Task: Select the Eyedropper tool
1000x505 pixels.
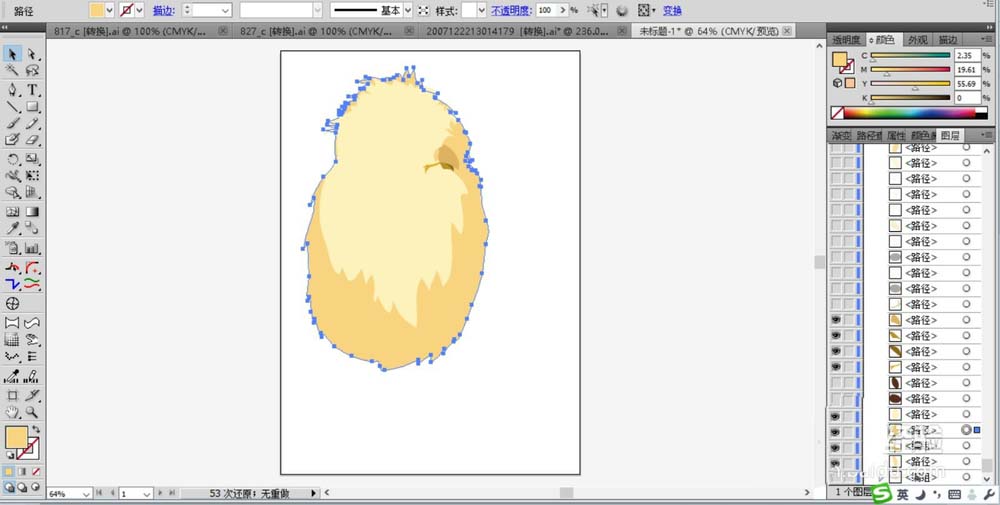Action: coord(12,228)
